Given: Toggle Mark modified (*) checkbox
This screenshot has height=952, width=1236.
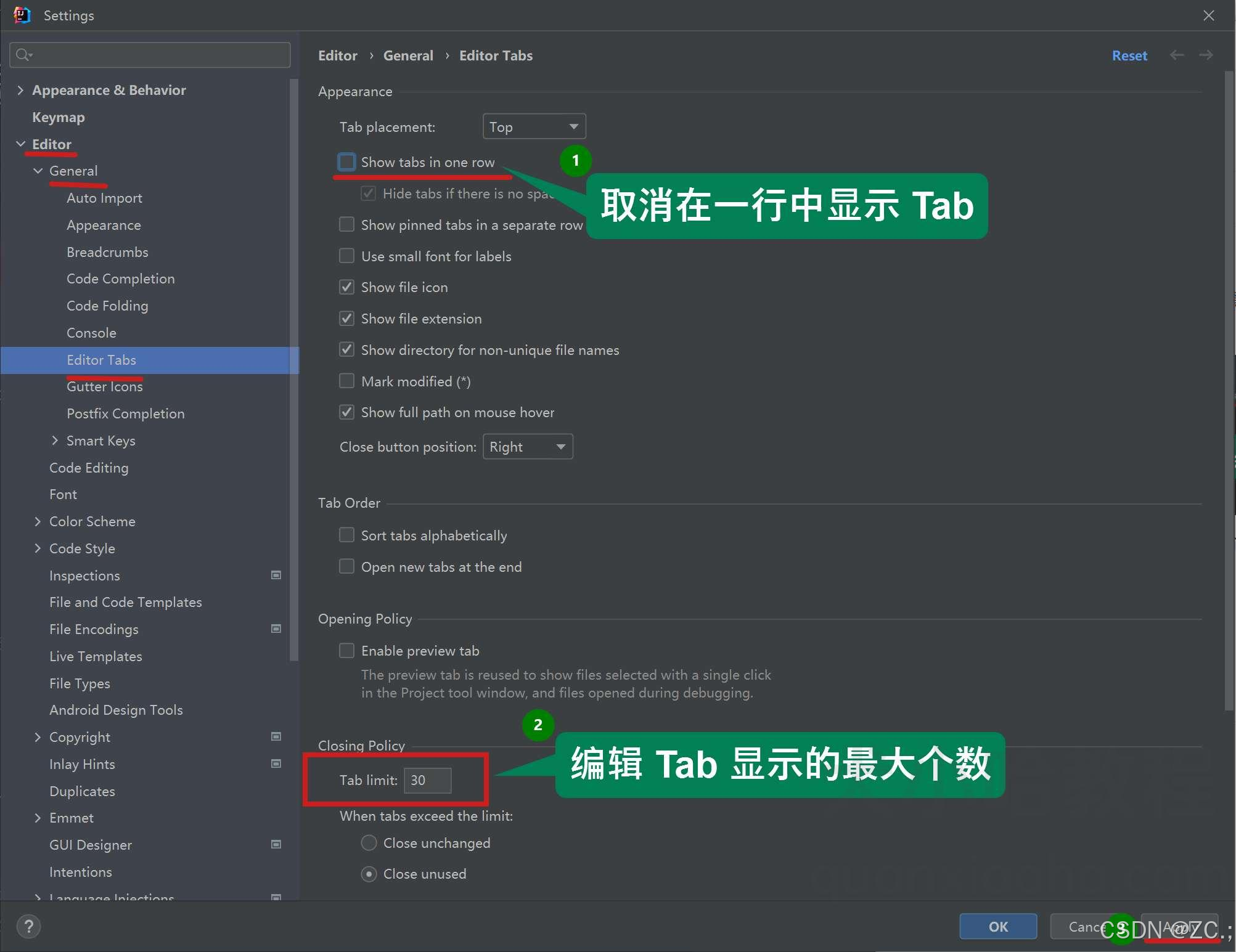Looking at the screenshot, I should coord(347,381).
